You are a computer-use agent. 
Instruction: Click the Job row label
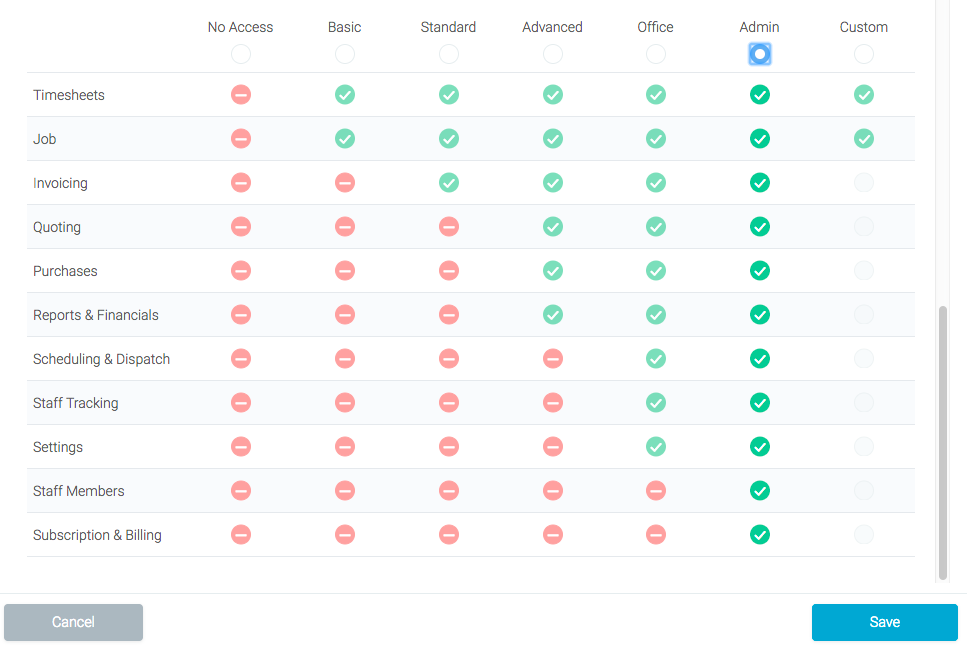[44, 139]
